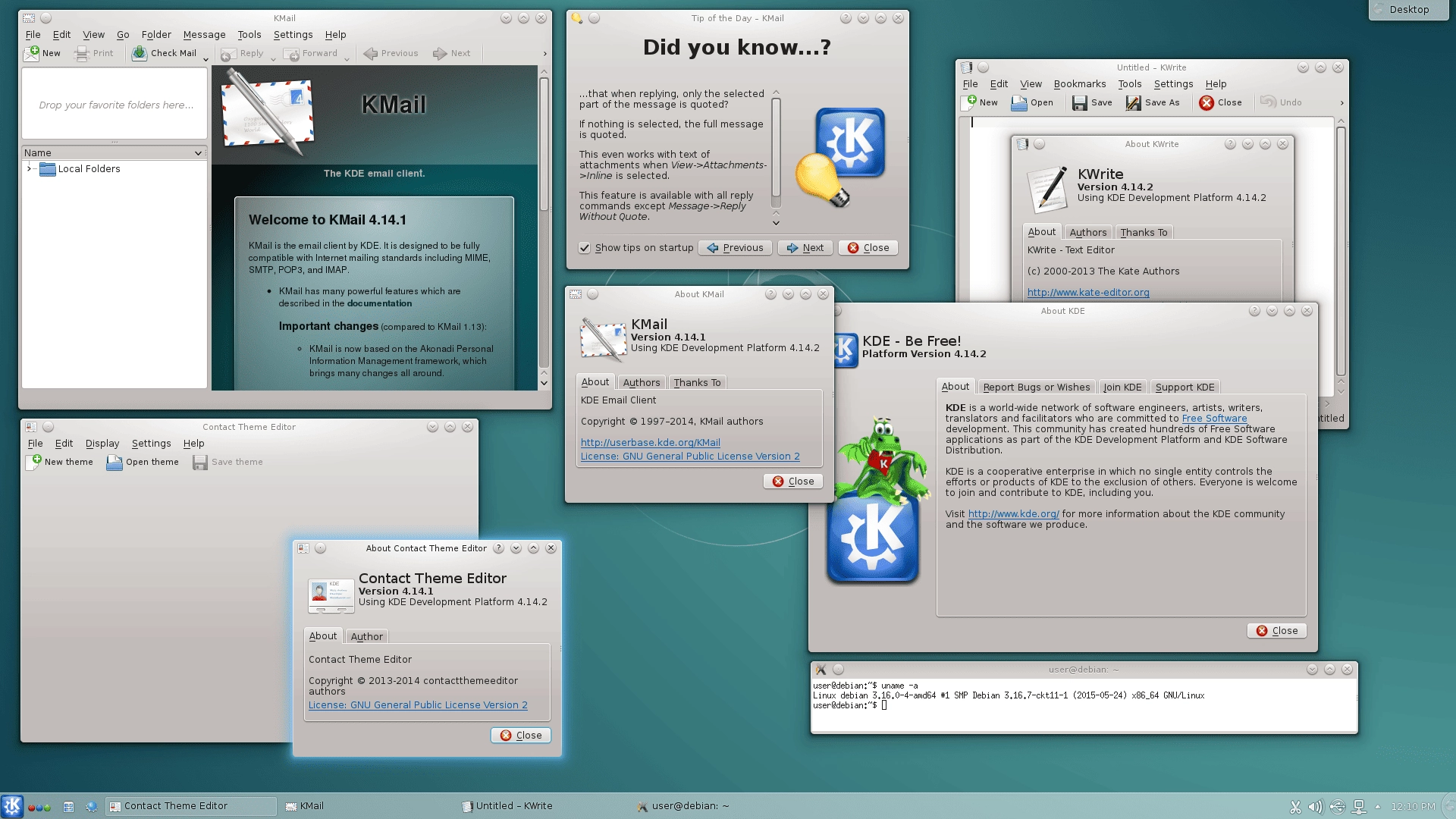Open the userbase.kde.org/KMail link
The height and width of the screenshot is (819, 1456).
point(651,443)
